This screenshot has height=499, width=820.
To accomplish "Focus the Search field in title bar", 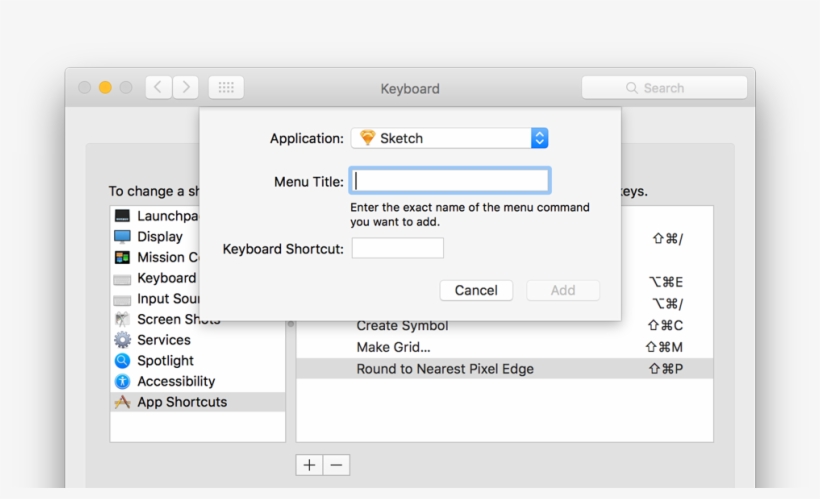I will [664, 87].
